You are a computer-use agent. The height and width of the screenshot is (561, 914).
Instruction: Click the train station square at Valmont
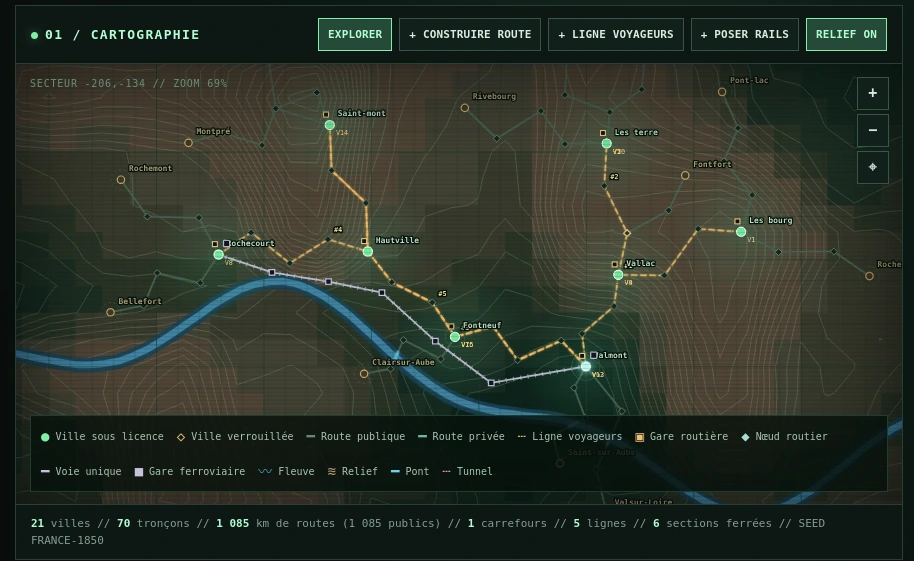(x=593, y=355)
